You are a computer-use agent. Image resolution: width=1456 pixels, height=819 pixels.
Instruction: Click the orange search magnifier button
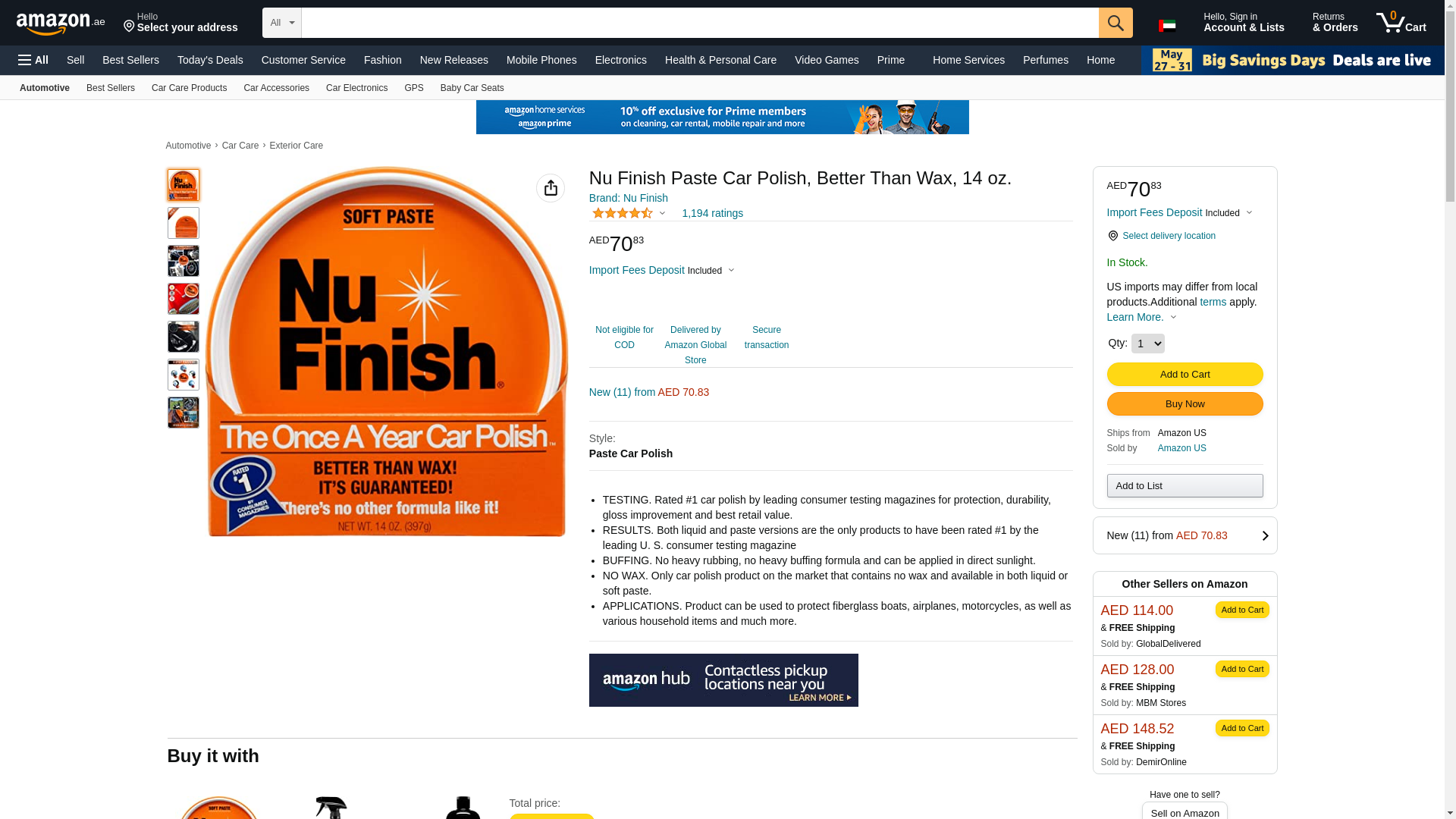1116,23
